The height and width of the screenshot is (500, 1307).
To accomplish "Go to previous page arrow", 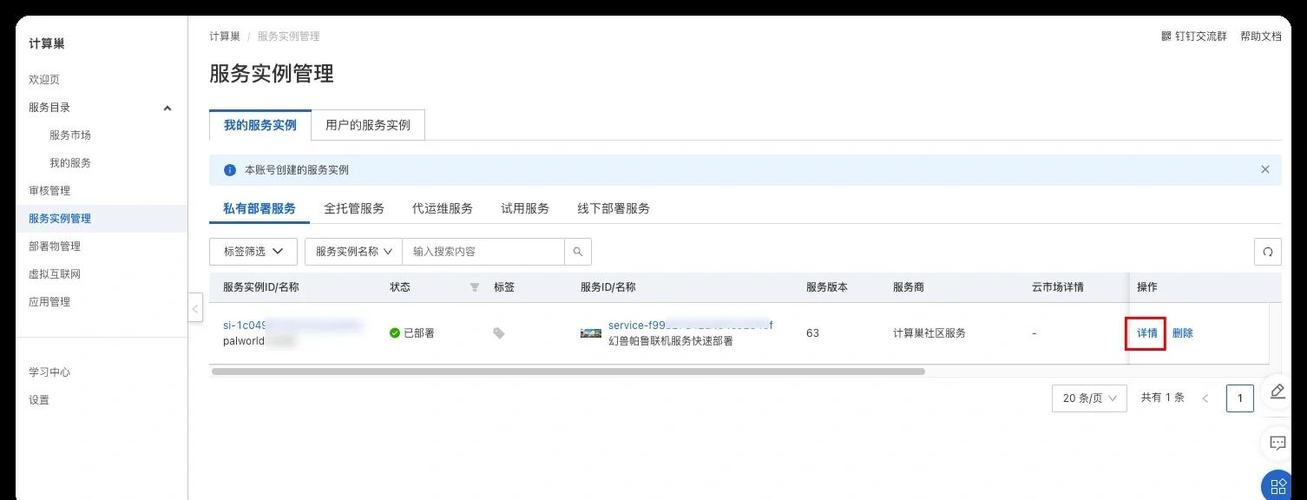I will (x=1205, y=398).
